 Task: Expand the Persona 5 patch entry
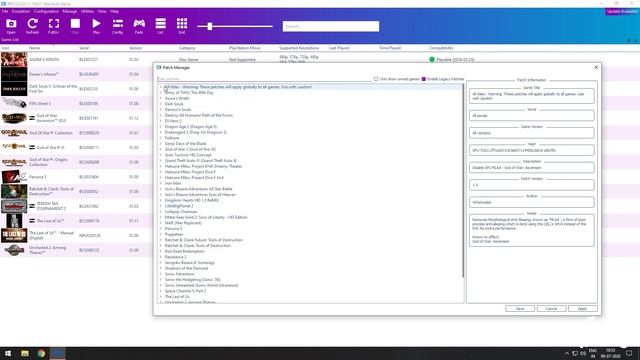[x=160, y=229]
